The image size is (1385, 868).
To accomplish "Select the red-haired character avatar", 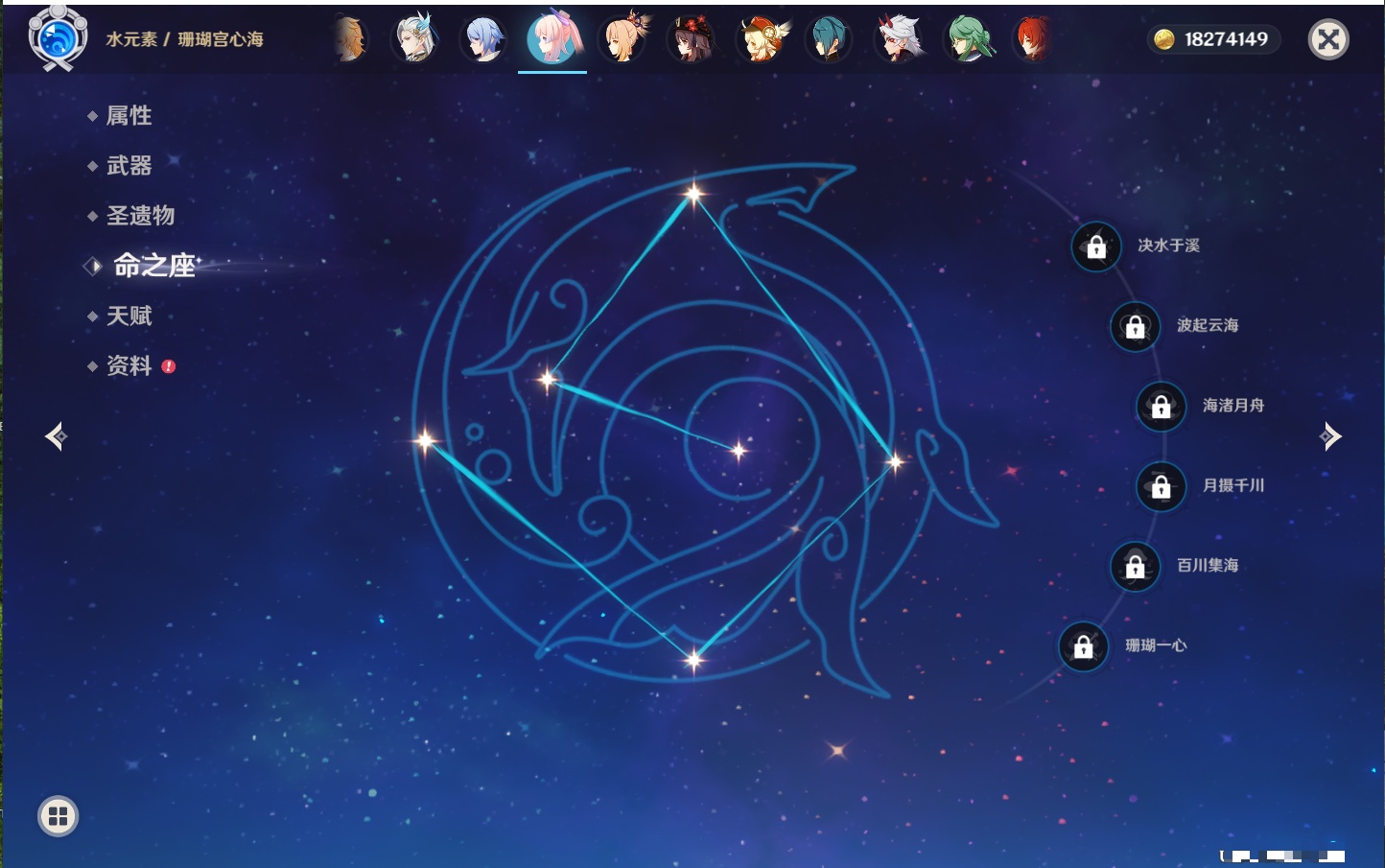I will [x=1033, y=39].
